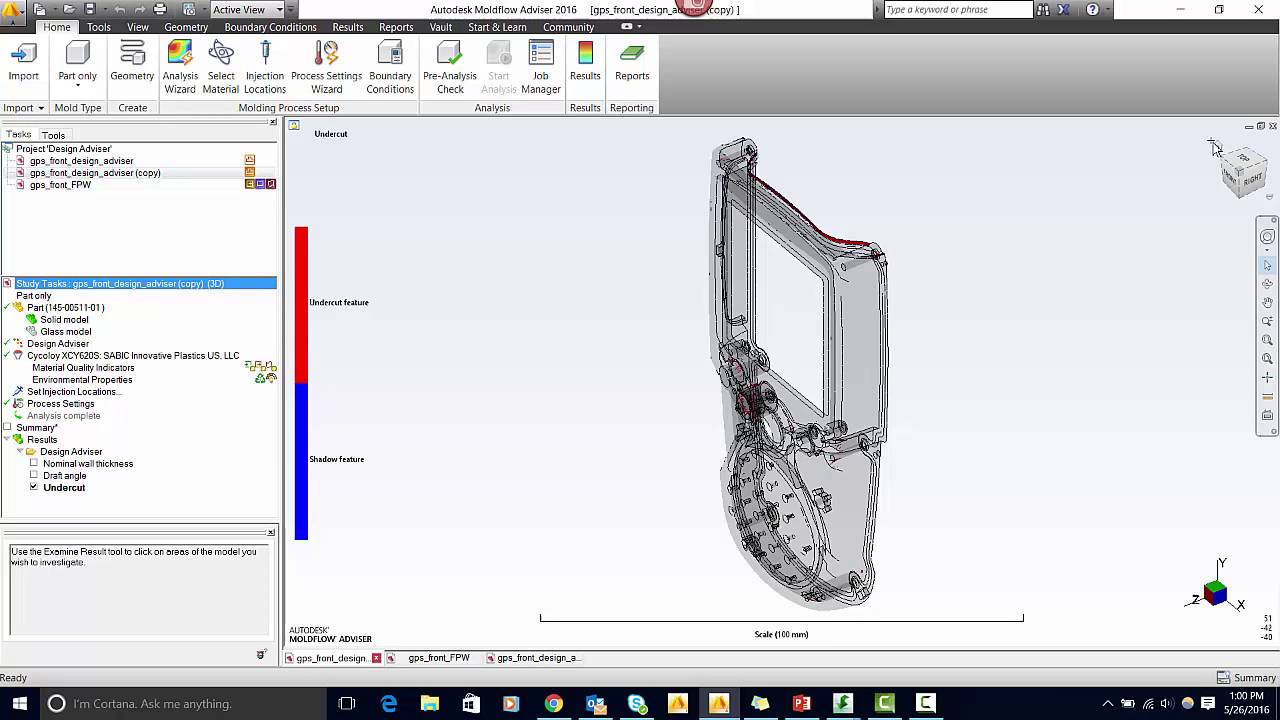
Task: Select gps_front_FPW study in project
Action: [60, 185]
